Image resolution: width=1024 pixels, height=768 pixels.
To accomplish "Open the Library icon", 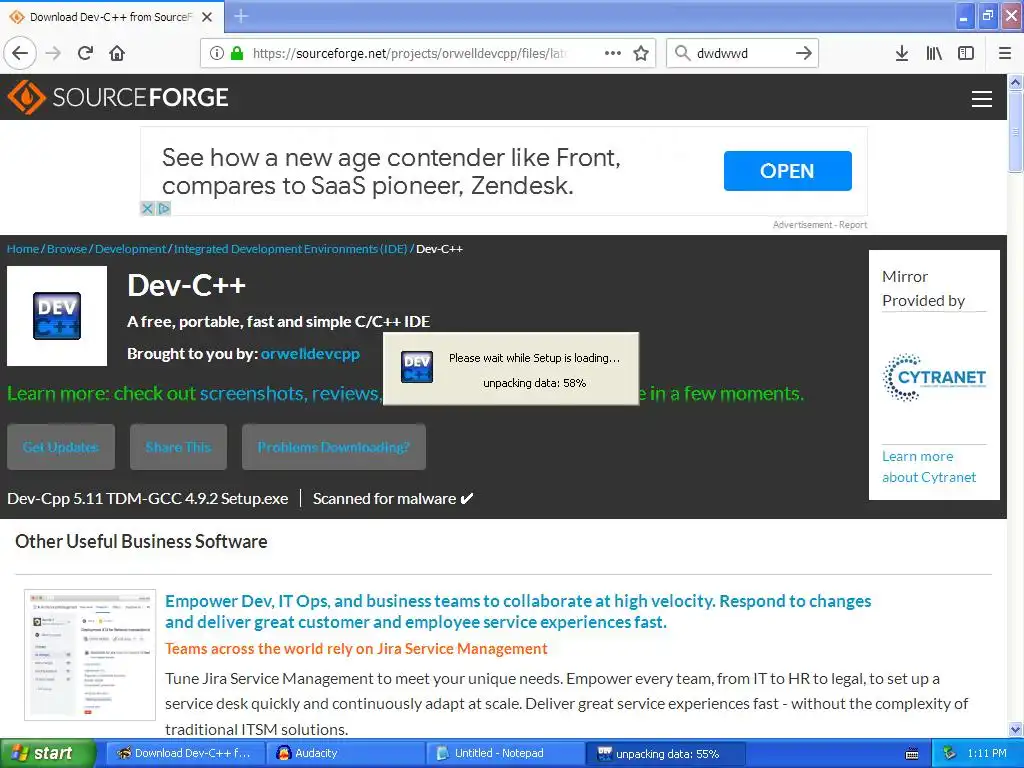I will 934,53.
